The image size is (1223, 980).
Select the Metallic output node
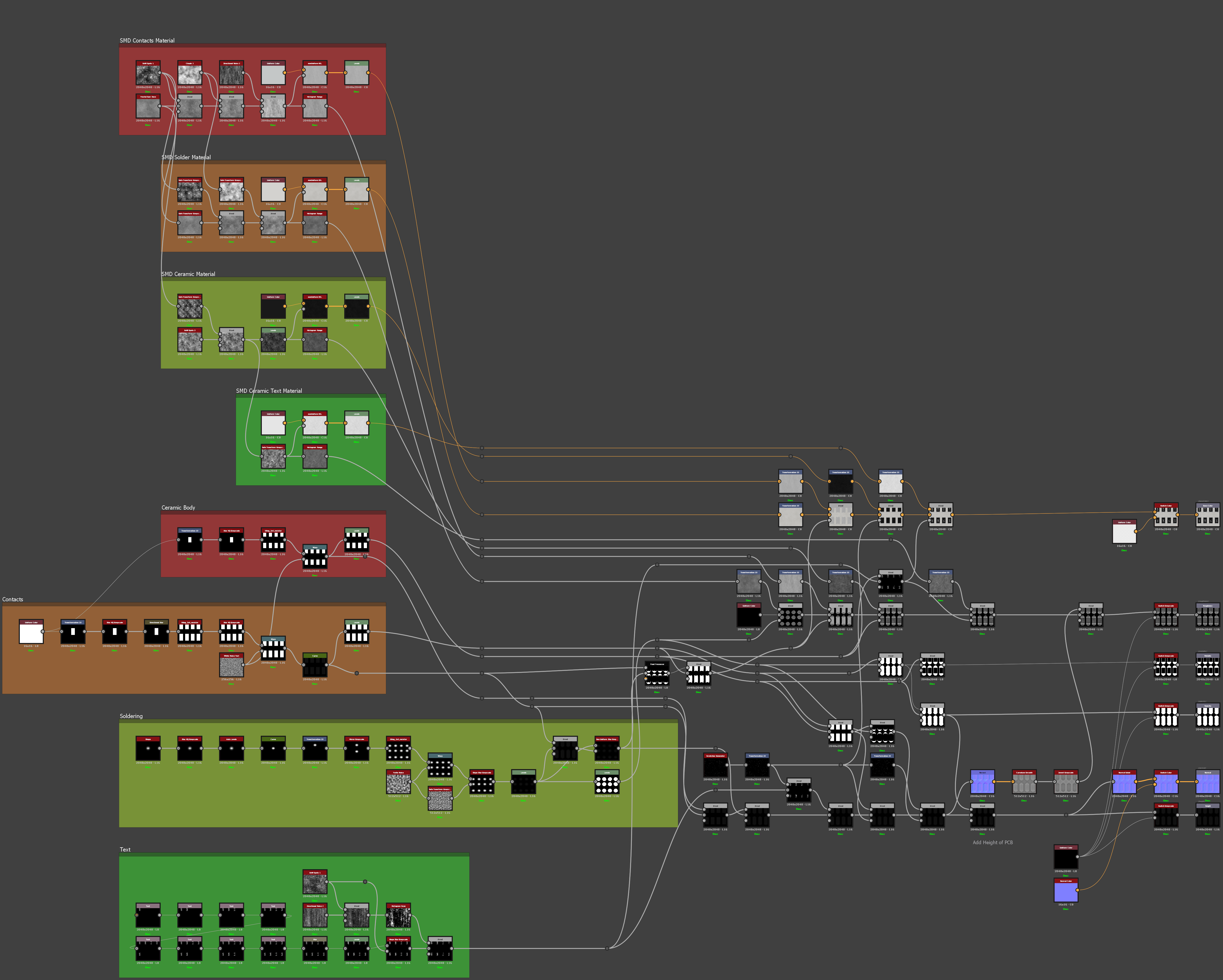click(1207, 666)
